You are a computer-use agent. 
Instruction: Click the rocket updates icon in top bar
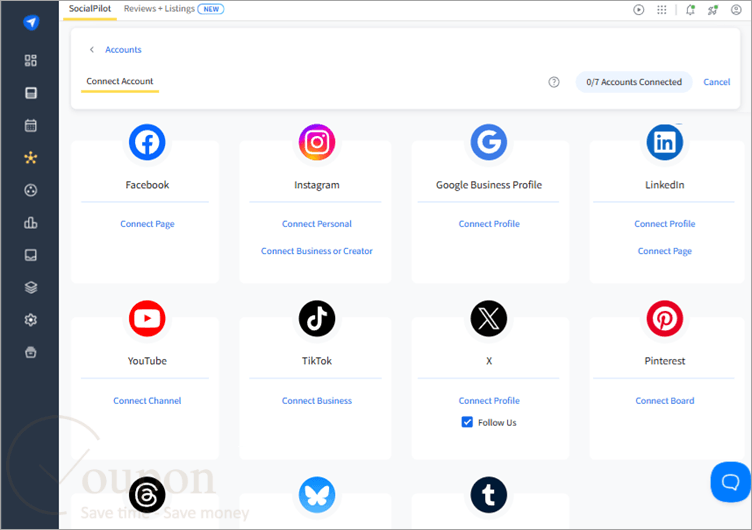click(713, 10)
